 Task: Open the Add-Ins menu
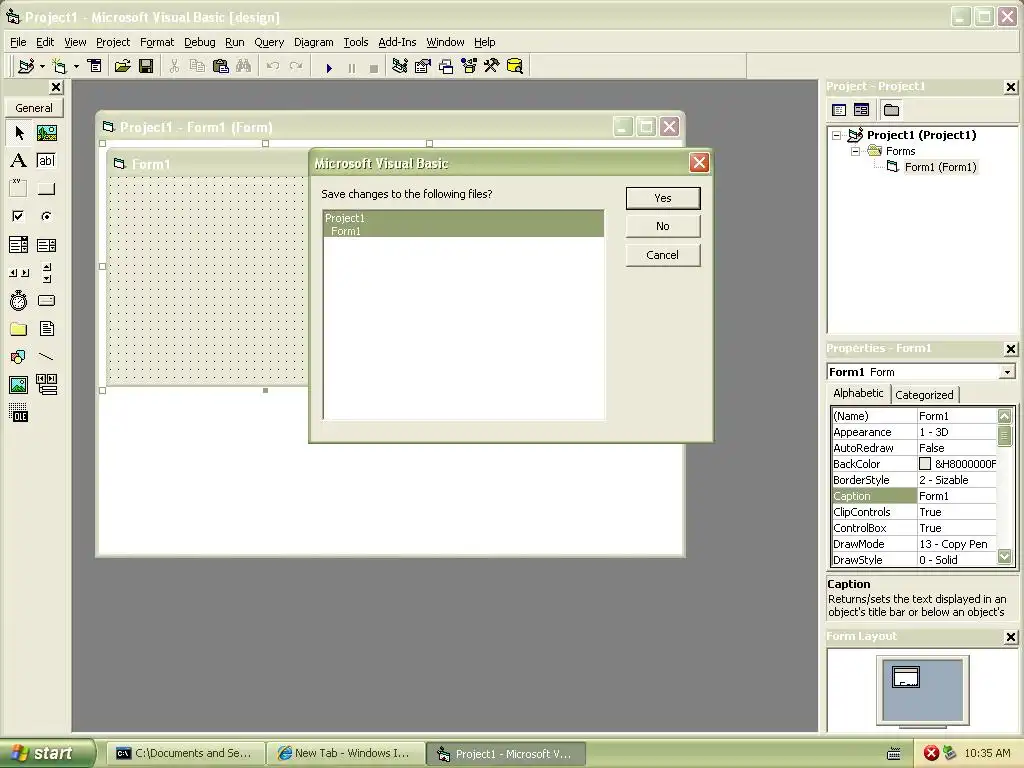(397, 42)
